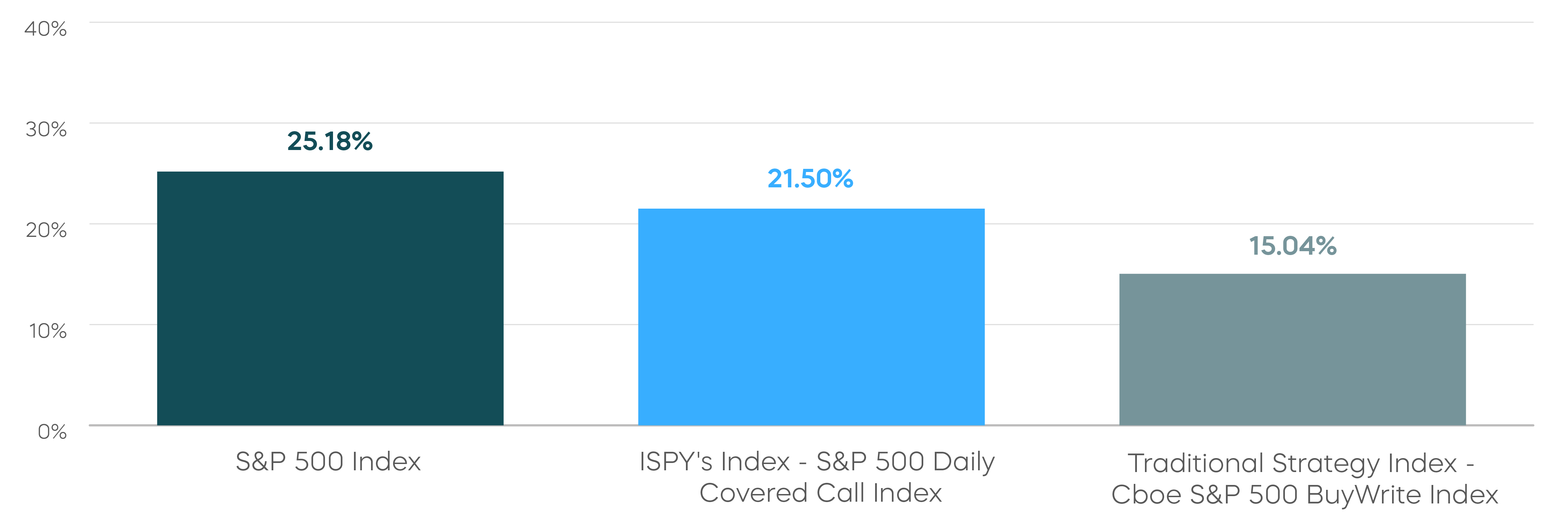Click the "S&P 500 Index" axis label
Viewport: 1568px width, 516px height.
(328, 462)
